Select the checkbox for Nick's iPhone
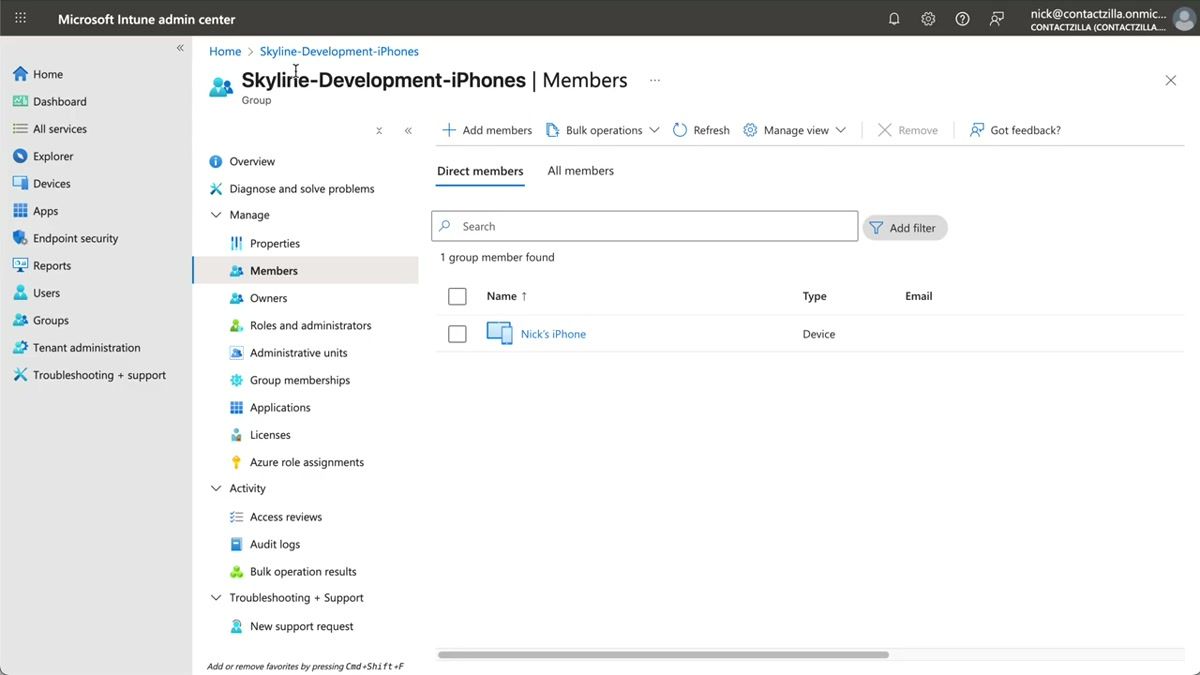 pos(457,333)
